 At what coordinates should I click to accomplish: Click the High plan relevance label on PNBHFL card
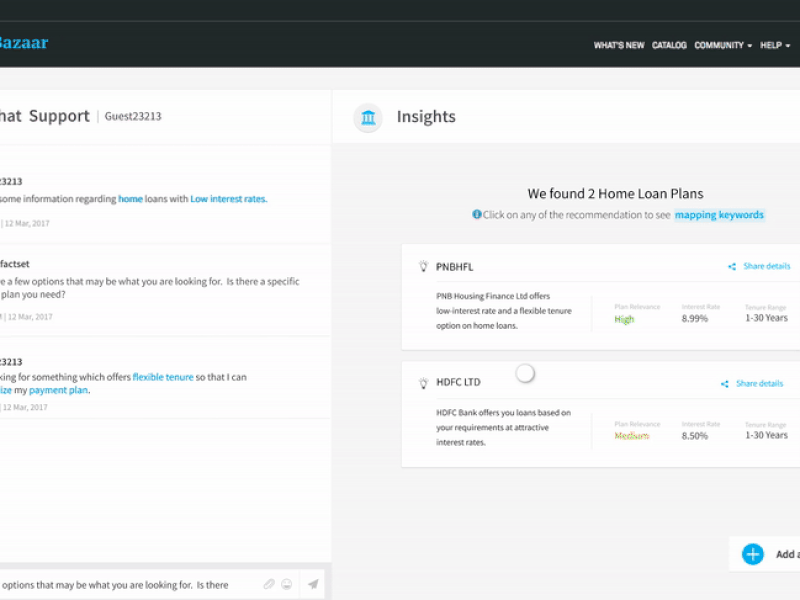point(624,319)
